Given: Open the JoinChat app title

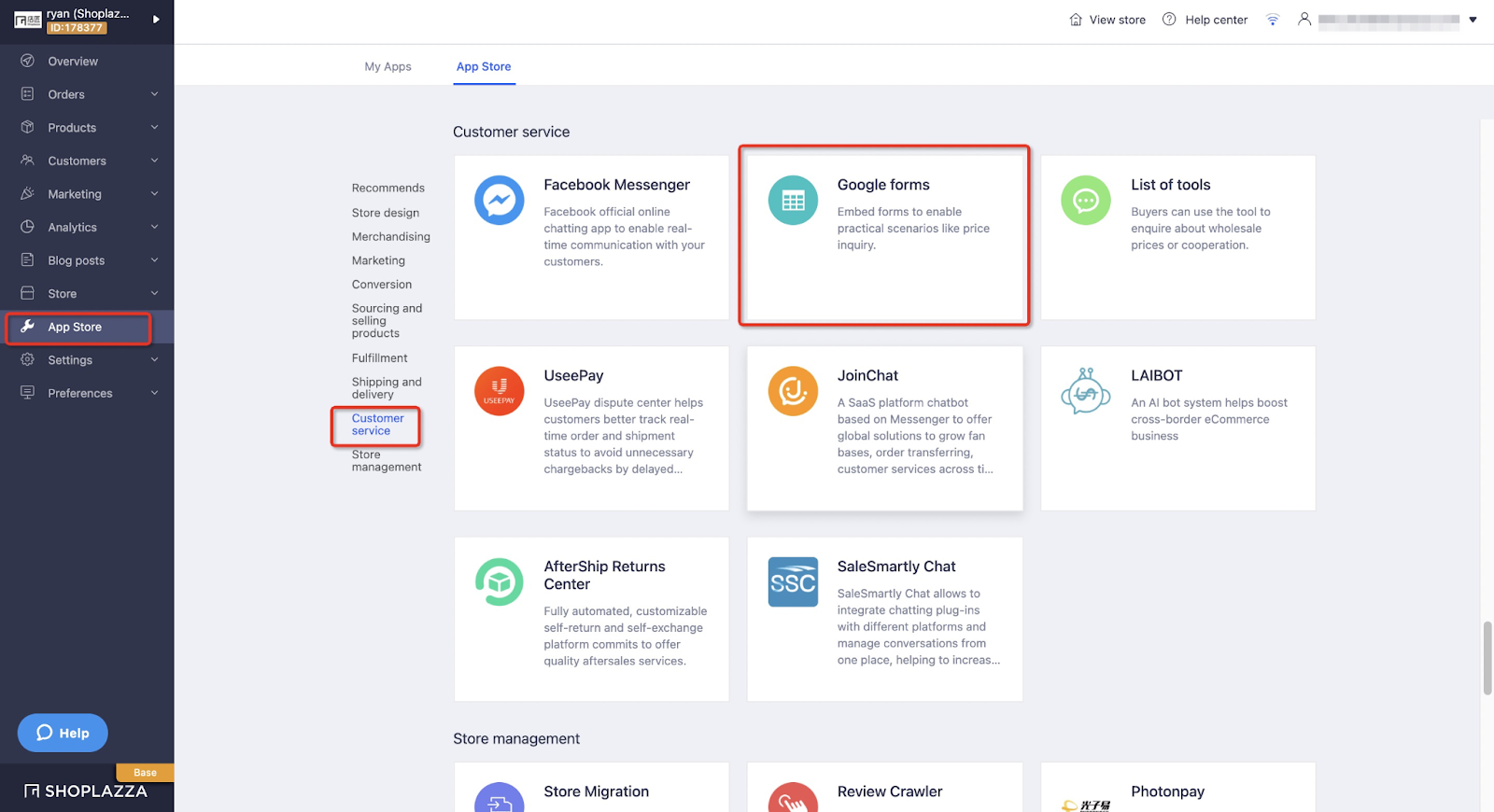Looking at the screenshot, I should [x=867, y=375].
